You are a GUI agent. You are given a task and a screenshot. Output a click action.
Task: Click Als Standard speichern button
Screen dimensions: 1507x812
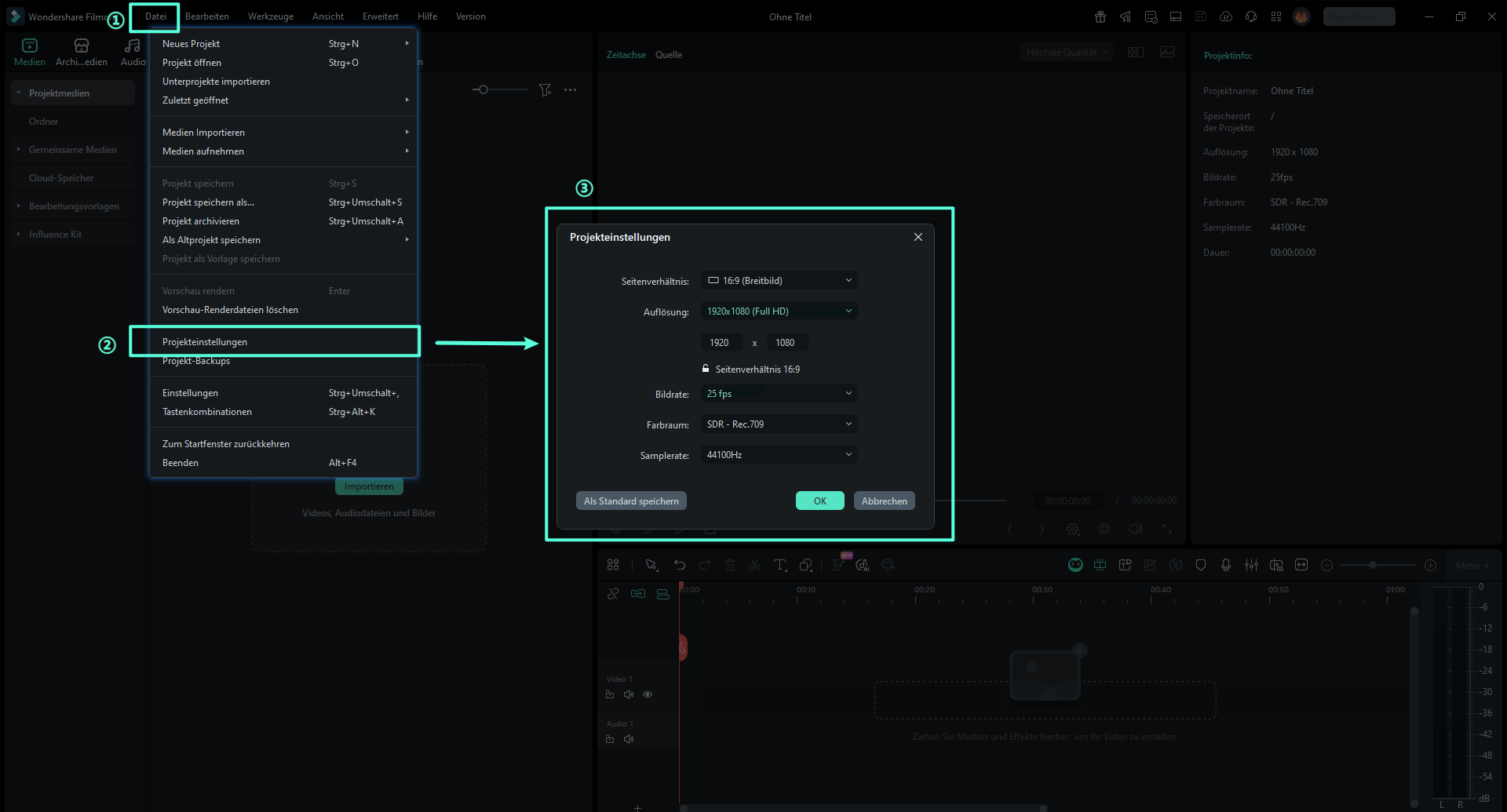click(x=631, y=501)
